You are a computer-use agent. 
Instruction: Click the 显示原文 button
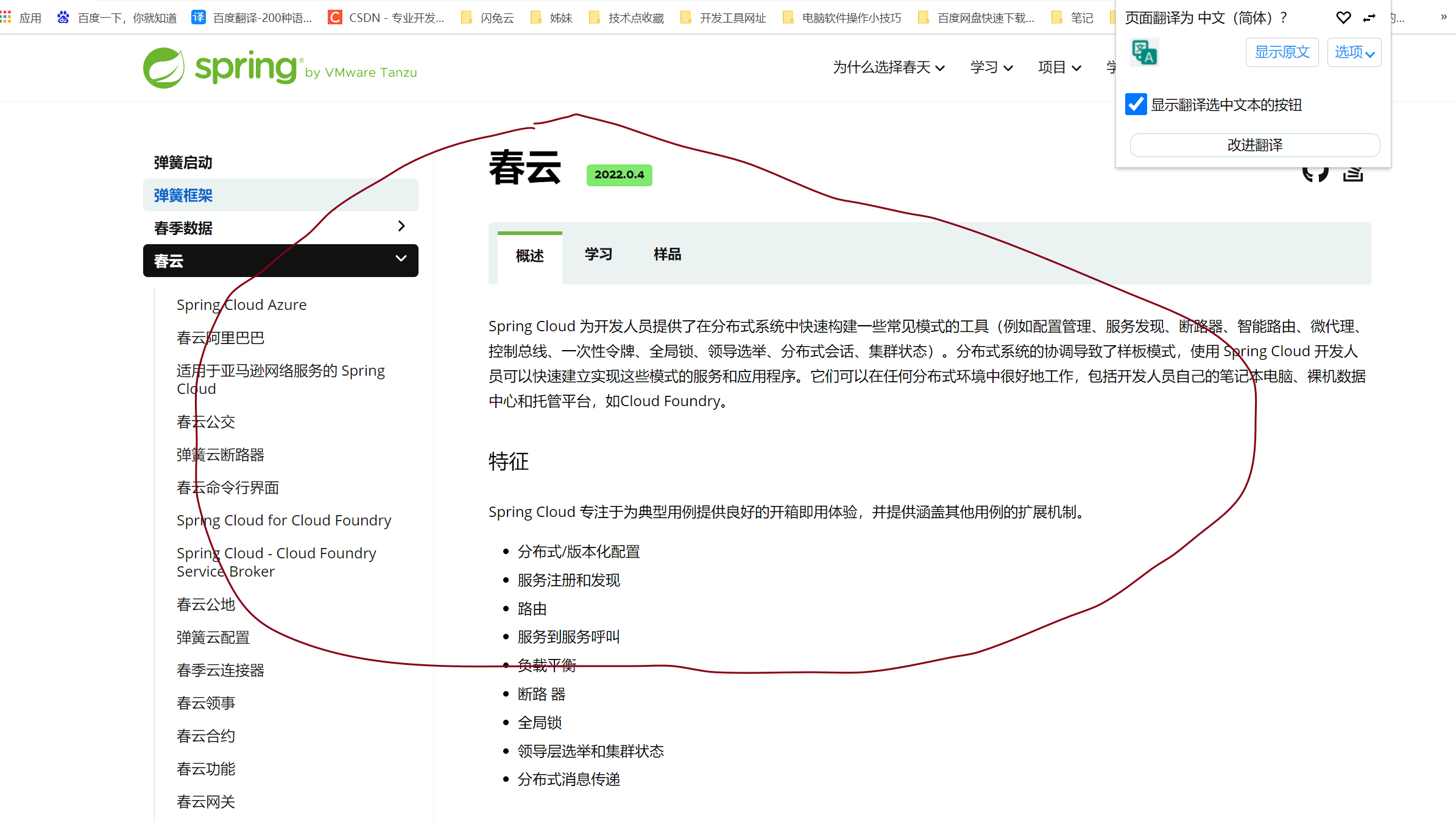(1282, 52)
